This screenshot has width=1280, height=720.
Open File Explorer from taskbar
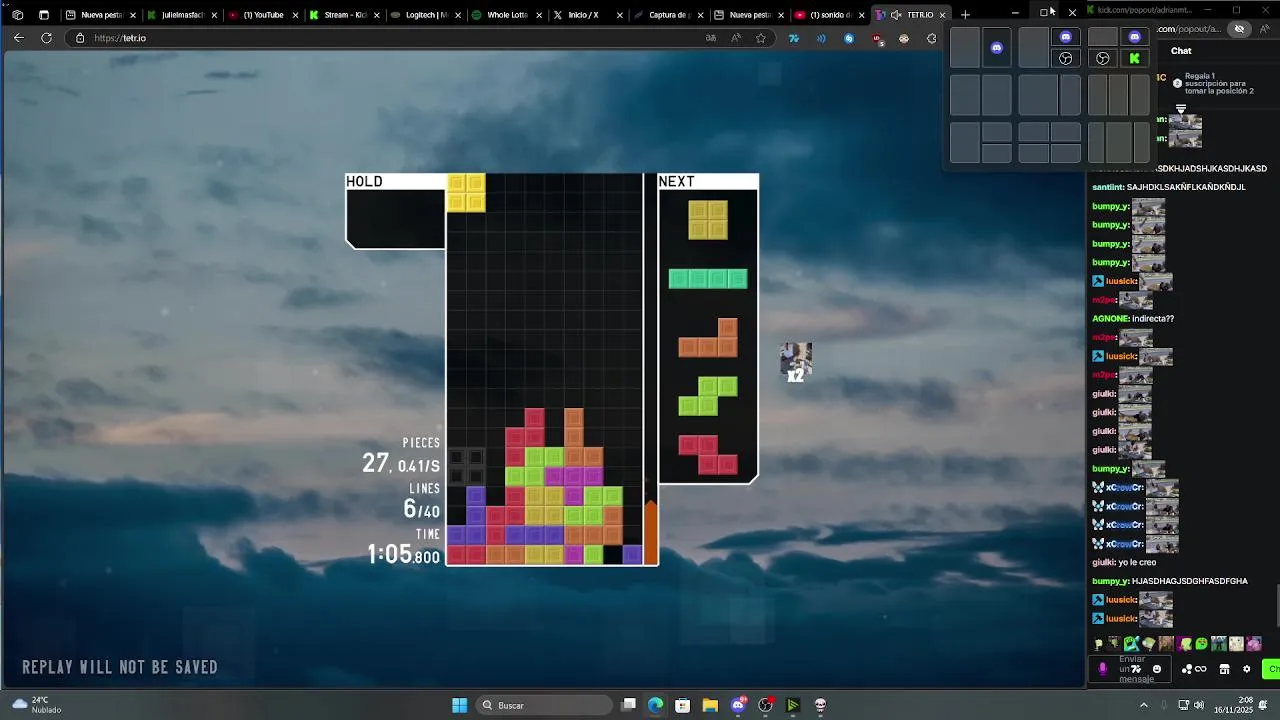coord(710,705)
